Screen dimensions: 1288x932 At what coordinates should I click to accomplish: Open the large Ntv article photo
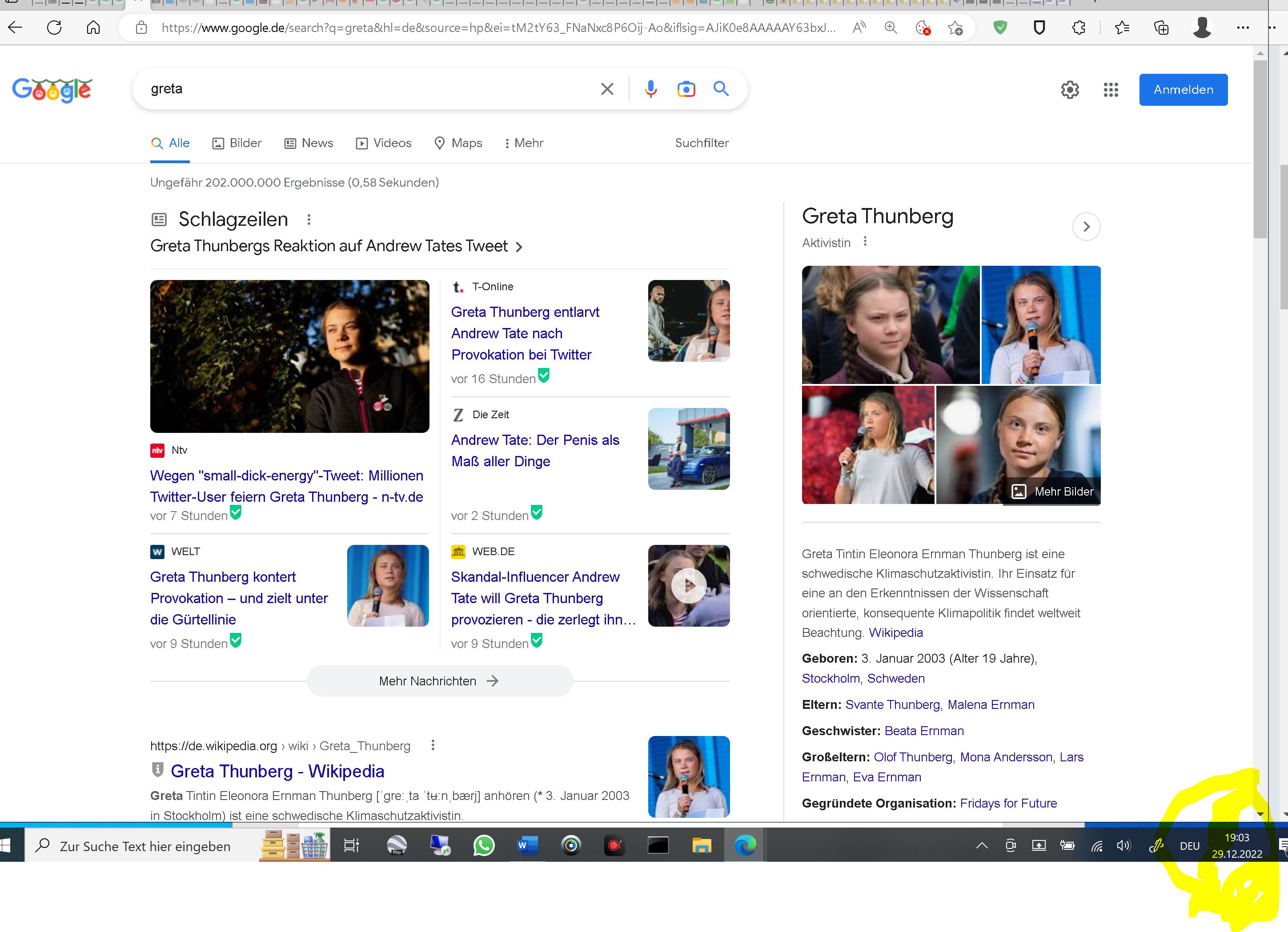(289, 356)
